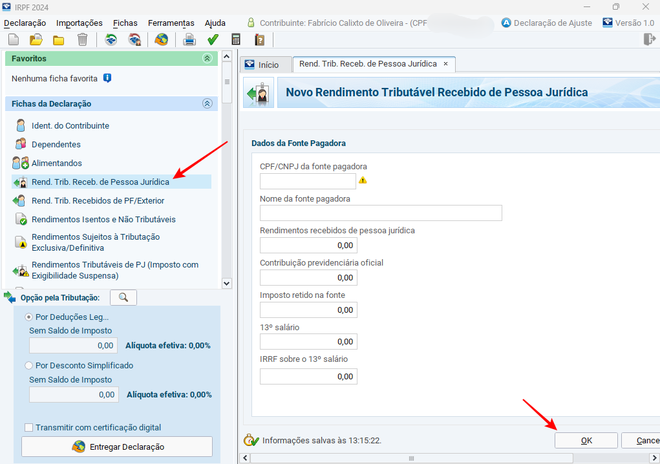Click the Contribuição previdenciária oficial field
The width and height of the screenshot is (660, 464).
click(x=309, y=277)
